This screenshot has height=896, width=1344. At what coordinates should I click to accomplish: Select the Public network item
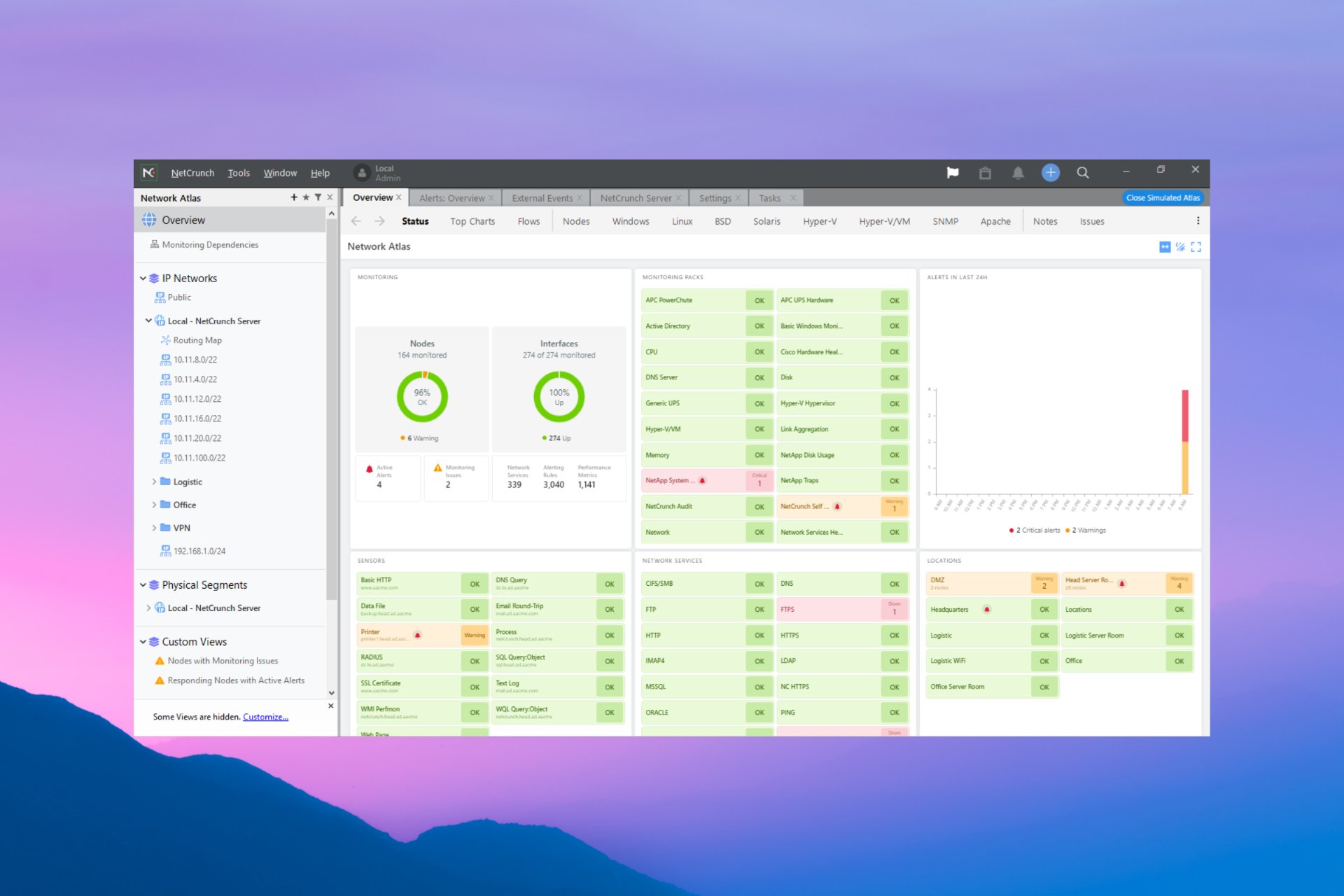179,297
